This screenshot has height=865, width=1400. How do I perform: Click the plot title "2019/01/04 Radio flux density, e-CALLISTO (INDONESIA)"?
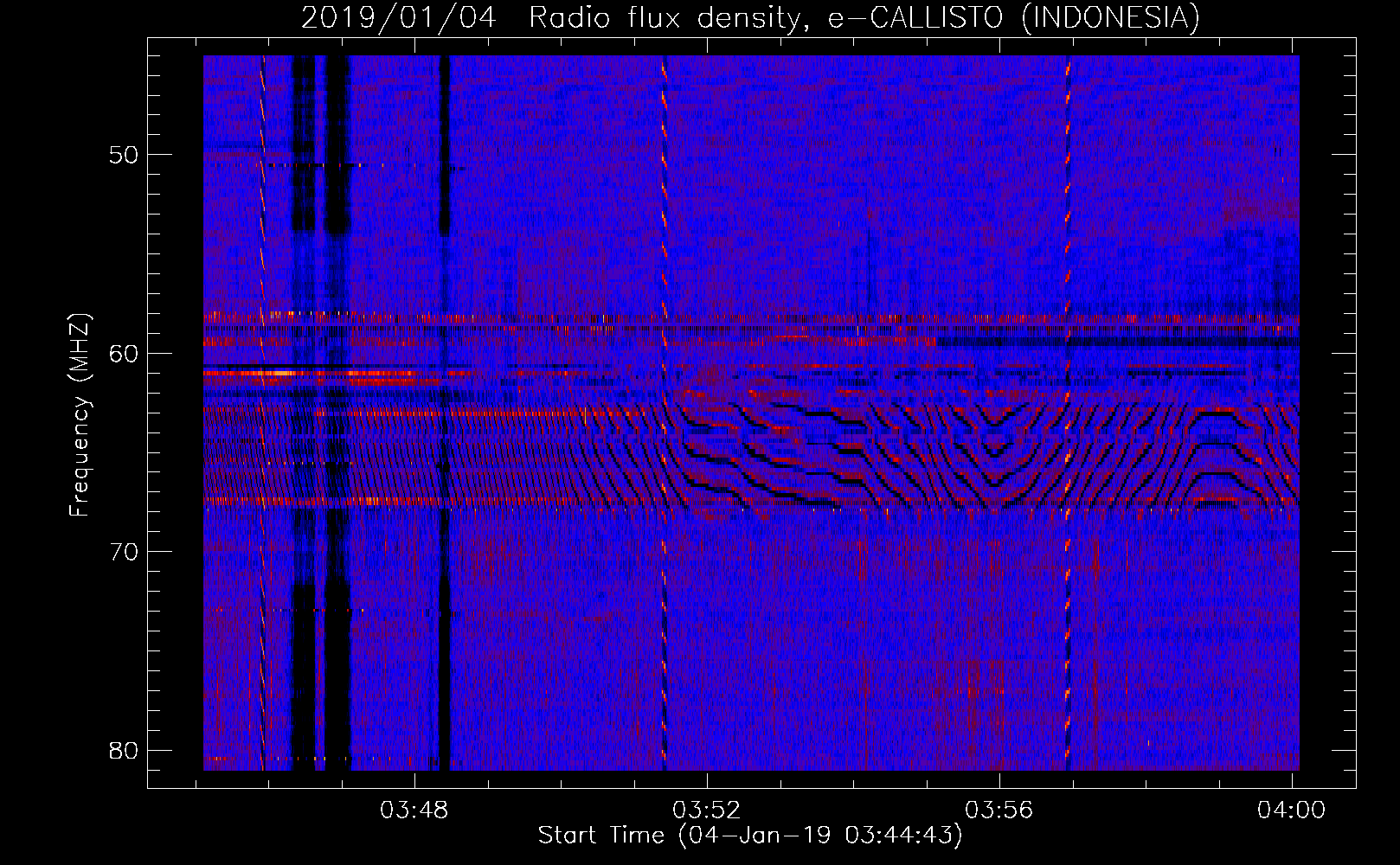pos(750,17)
